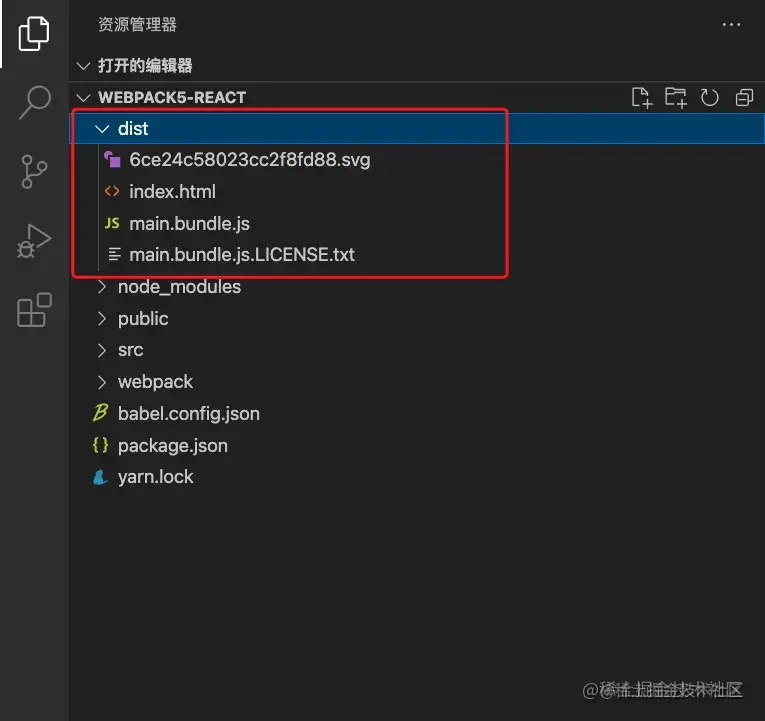Screen dimensions: 765x721
Task: Open main.bundle.js.LICENSE.txt
Action: [x=242, y=255]
